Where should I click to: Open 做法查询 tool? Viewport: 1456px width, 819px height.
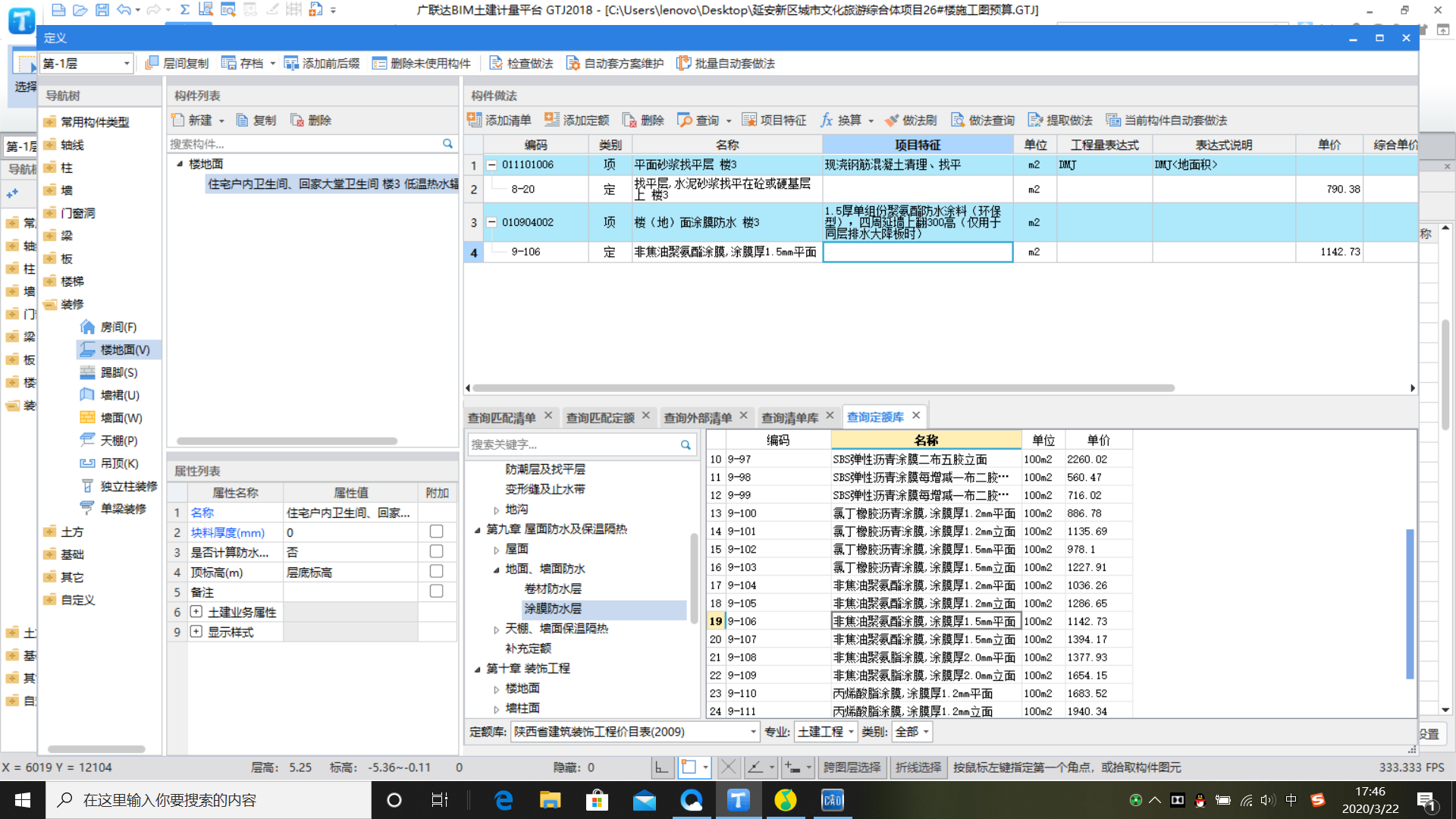(x=983, y=120)
